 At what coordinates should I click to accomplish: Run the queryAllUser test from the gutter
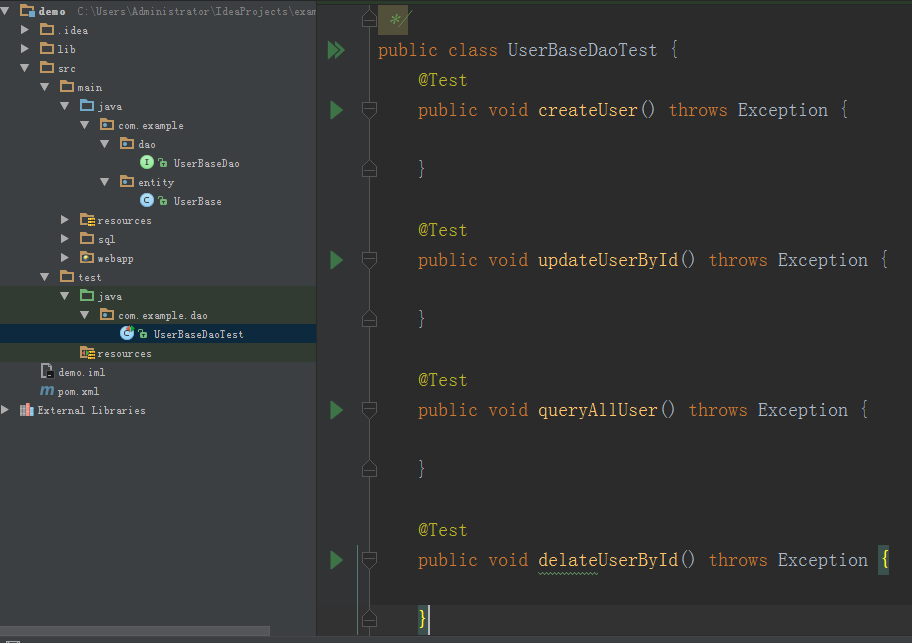coord(336,410)
